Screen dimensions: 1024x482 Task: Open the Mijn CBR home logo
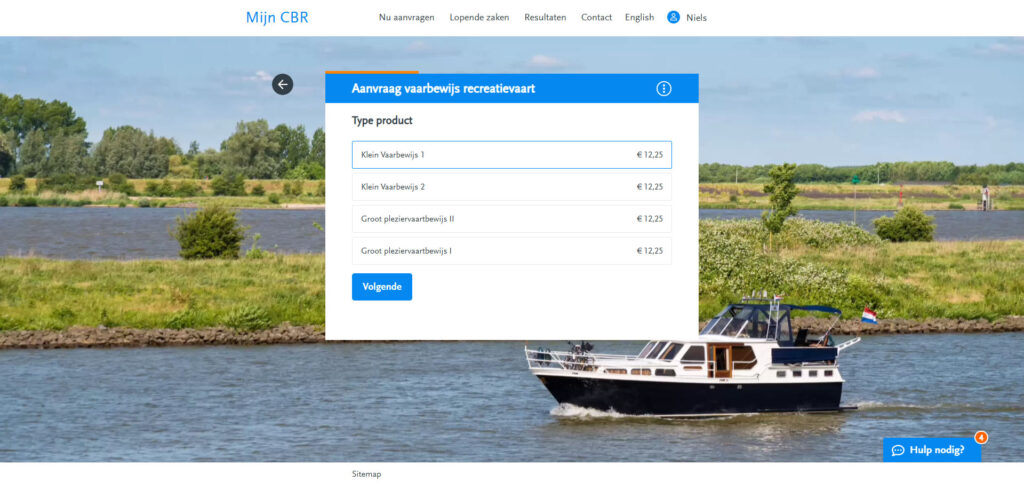(x=277, y=18)
